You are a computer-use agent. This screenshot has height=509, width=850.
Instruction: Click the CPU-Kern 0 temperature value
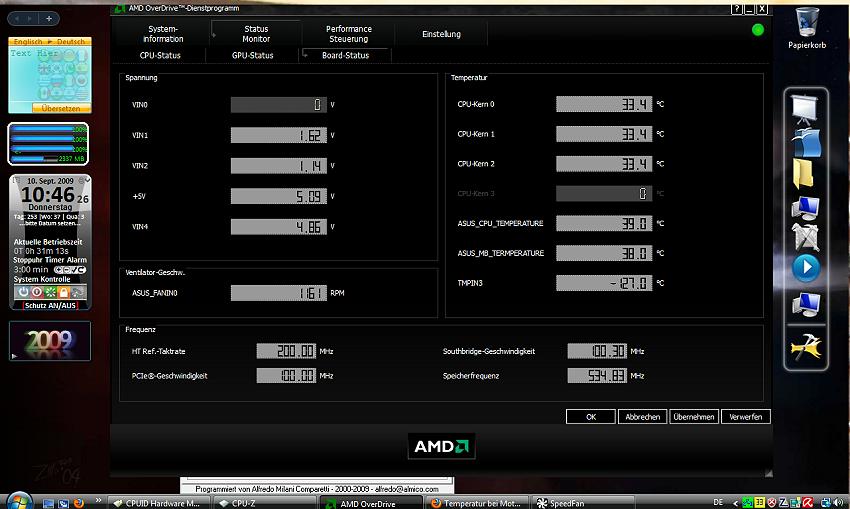604,104
